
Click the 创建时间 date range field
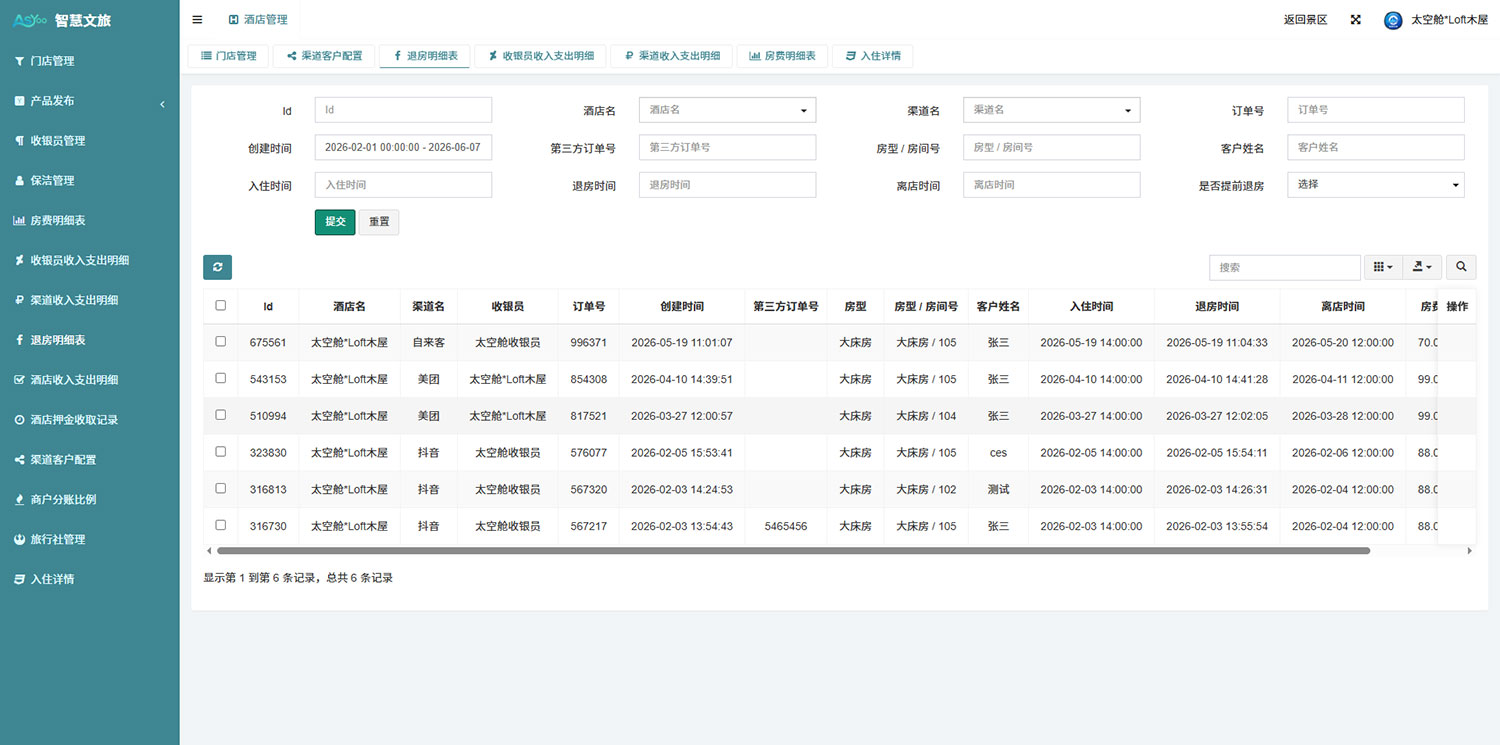point(403,147)
